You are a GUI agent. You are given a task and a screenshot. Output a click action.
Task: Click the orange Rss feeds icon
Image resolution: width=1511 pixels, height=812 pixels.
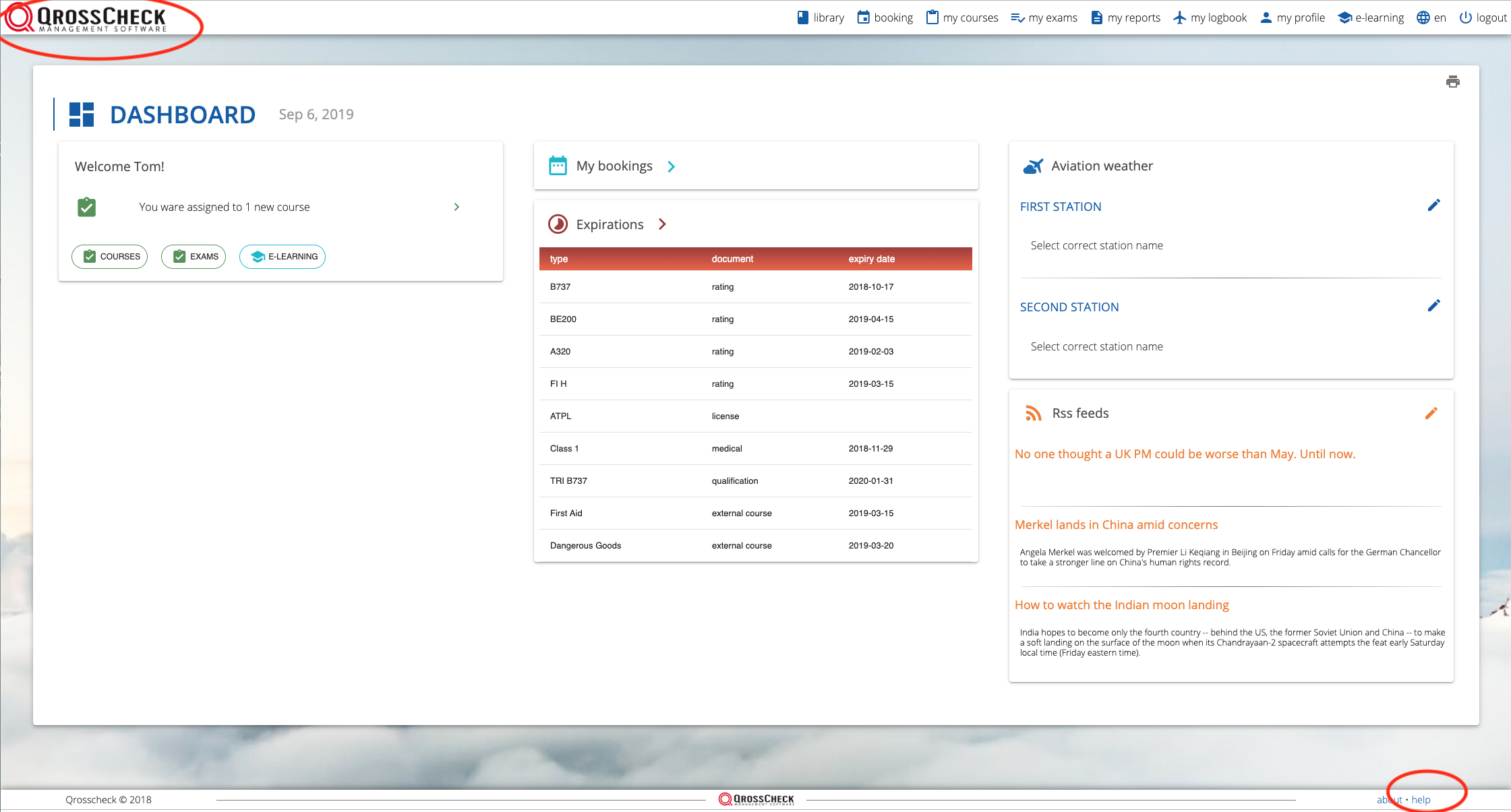coord(1034,413)
